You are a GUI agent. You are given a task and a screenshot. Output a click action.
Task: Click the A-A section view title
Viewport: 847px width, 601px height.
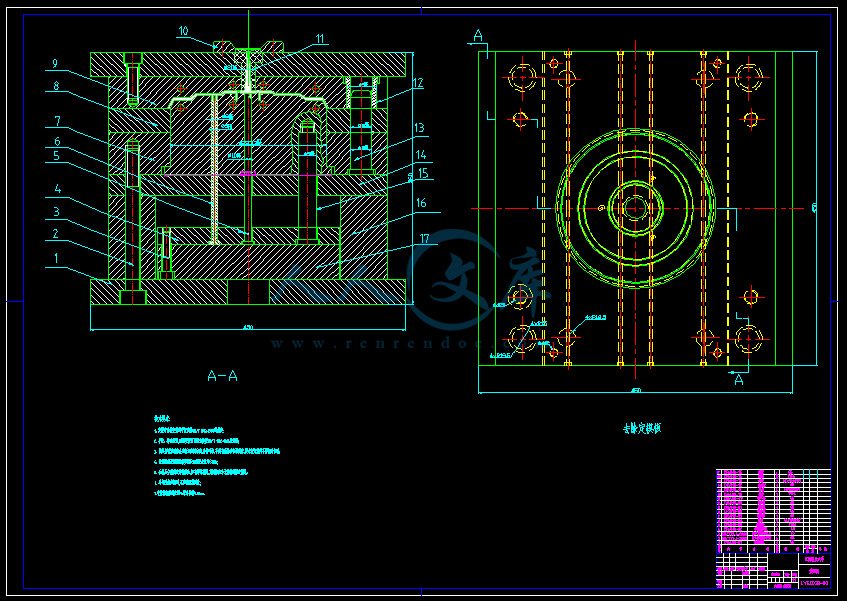[x=222, y=376]
